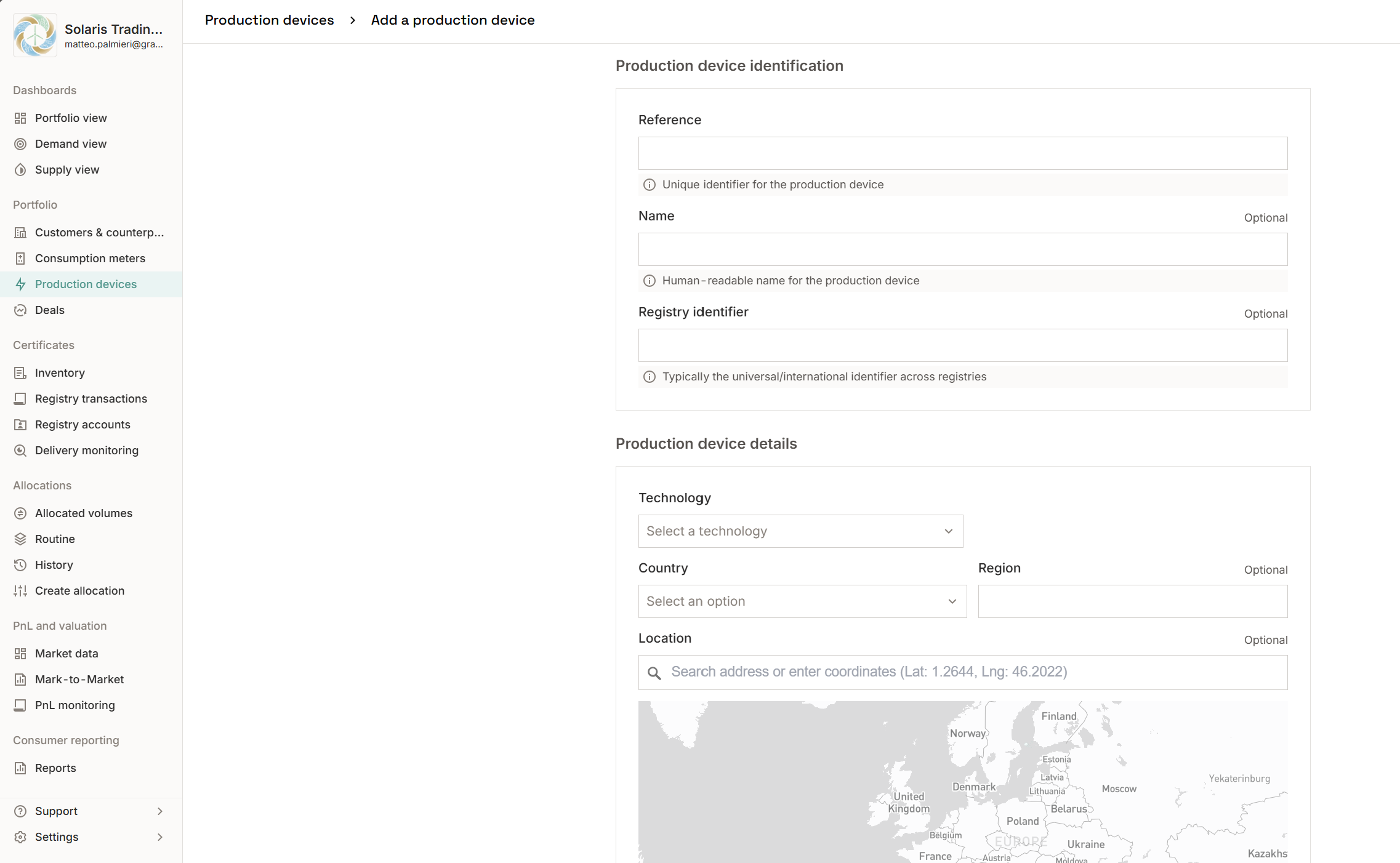Open the Deals sidebar link
The height and width of the screenshot is (863, 1400).
[49, 310]
